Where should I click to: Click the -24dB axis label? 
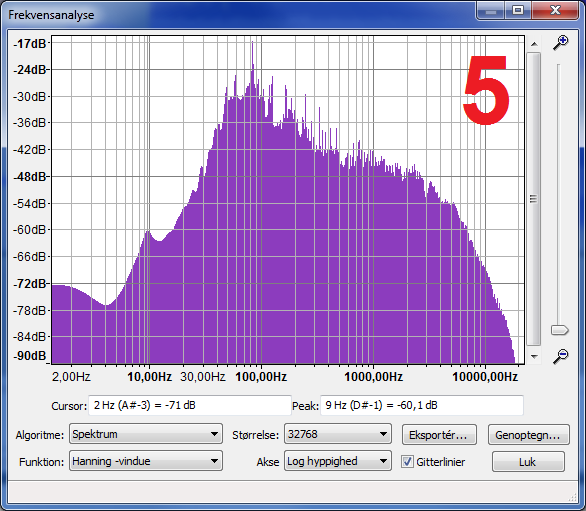tap(30, 70)
